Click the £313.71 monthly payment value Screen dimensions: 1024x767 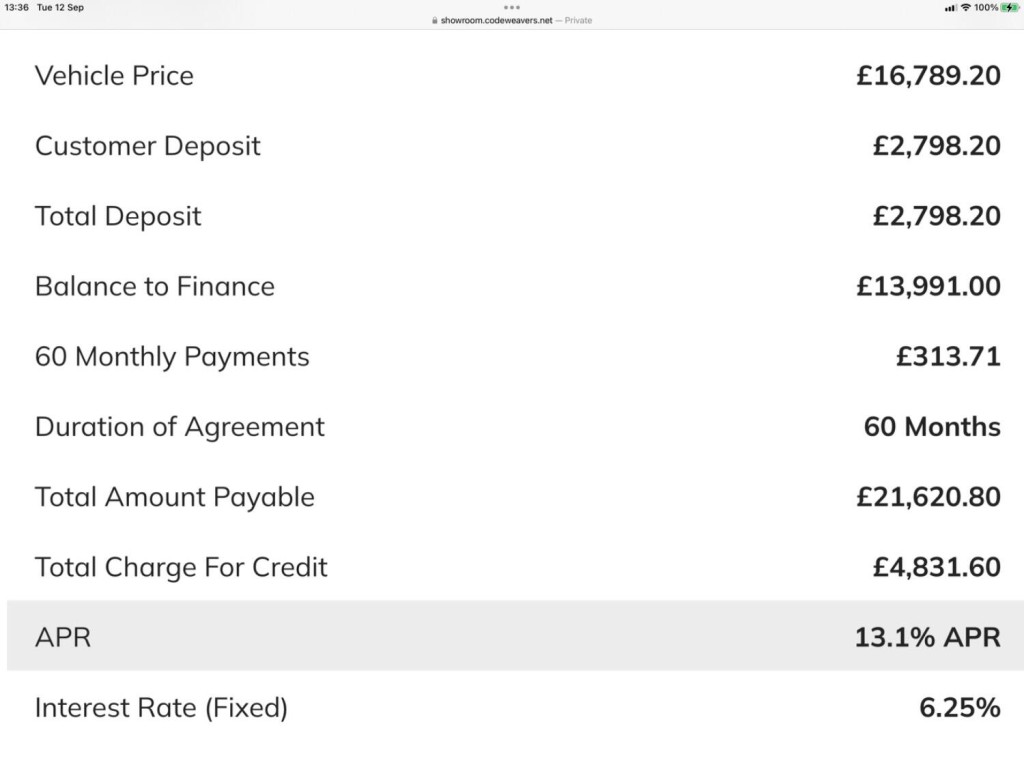[x=948, y=357]
